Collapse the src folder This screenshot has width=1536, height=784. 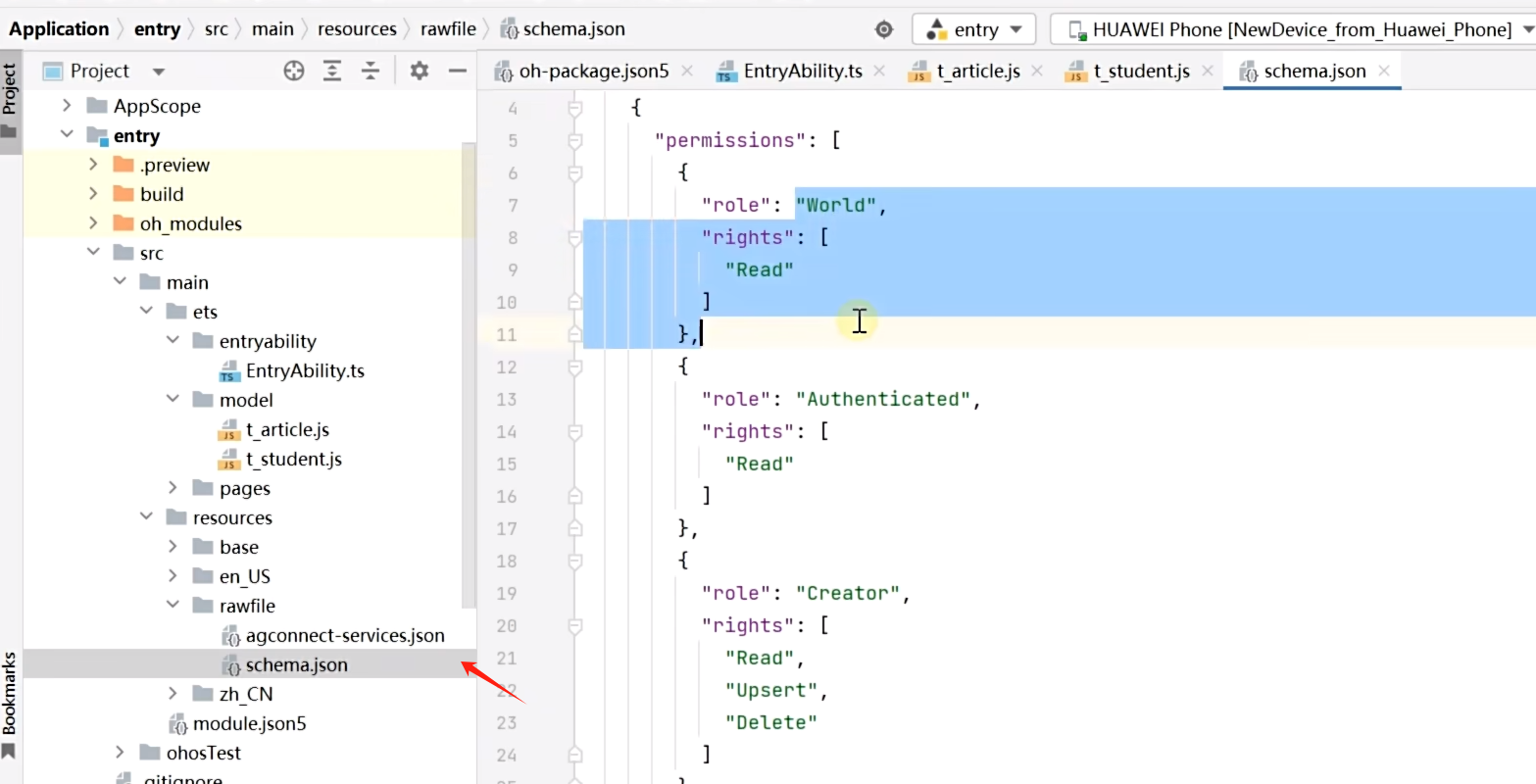(x=93, y=253)
